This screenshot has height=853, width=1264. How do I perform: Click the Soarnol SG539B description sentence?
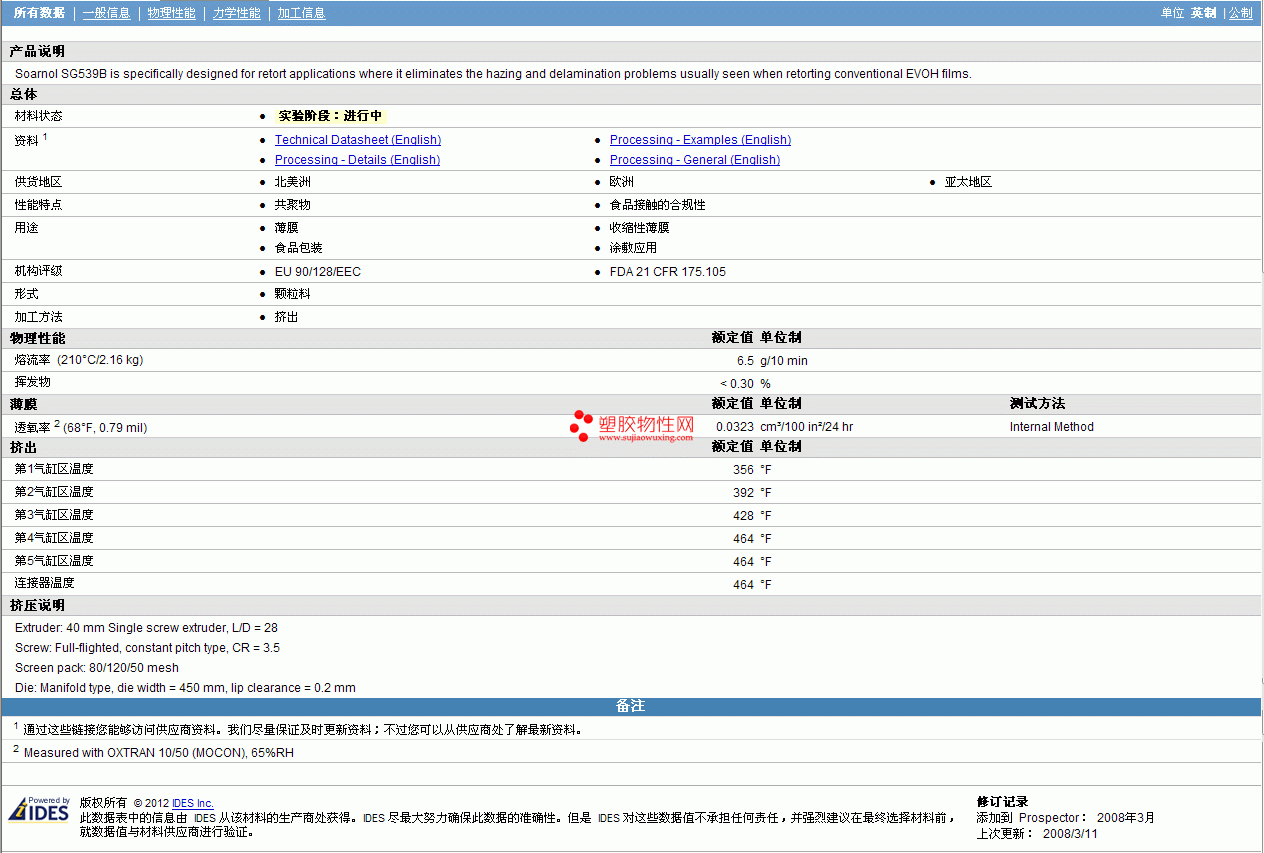click(x=493, y=74)
